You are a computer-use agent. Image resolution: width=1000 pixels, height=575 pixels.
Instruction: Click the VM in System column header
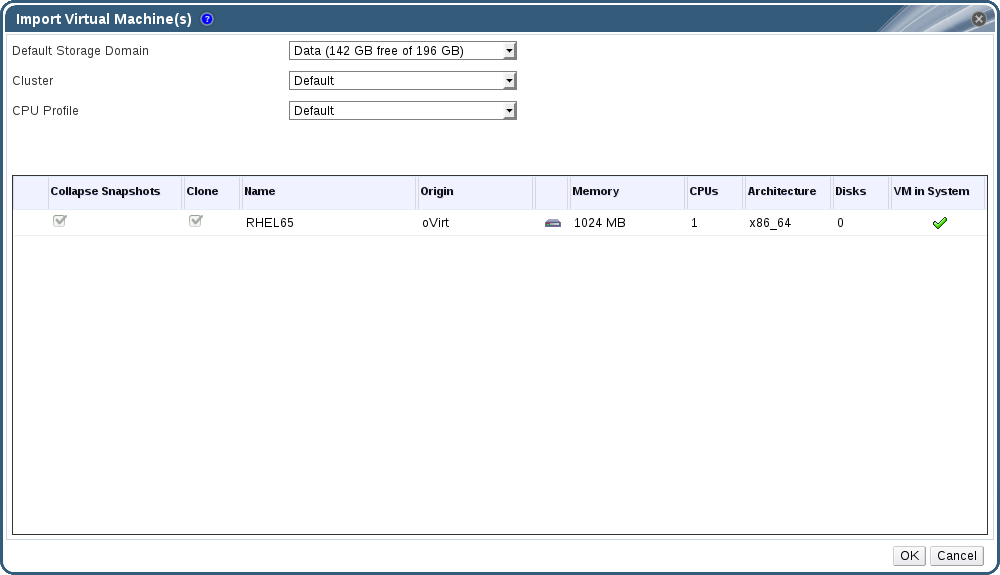click(x=937, y=191)
